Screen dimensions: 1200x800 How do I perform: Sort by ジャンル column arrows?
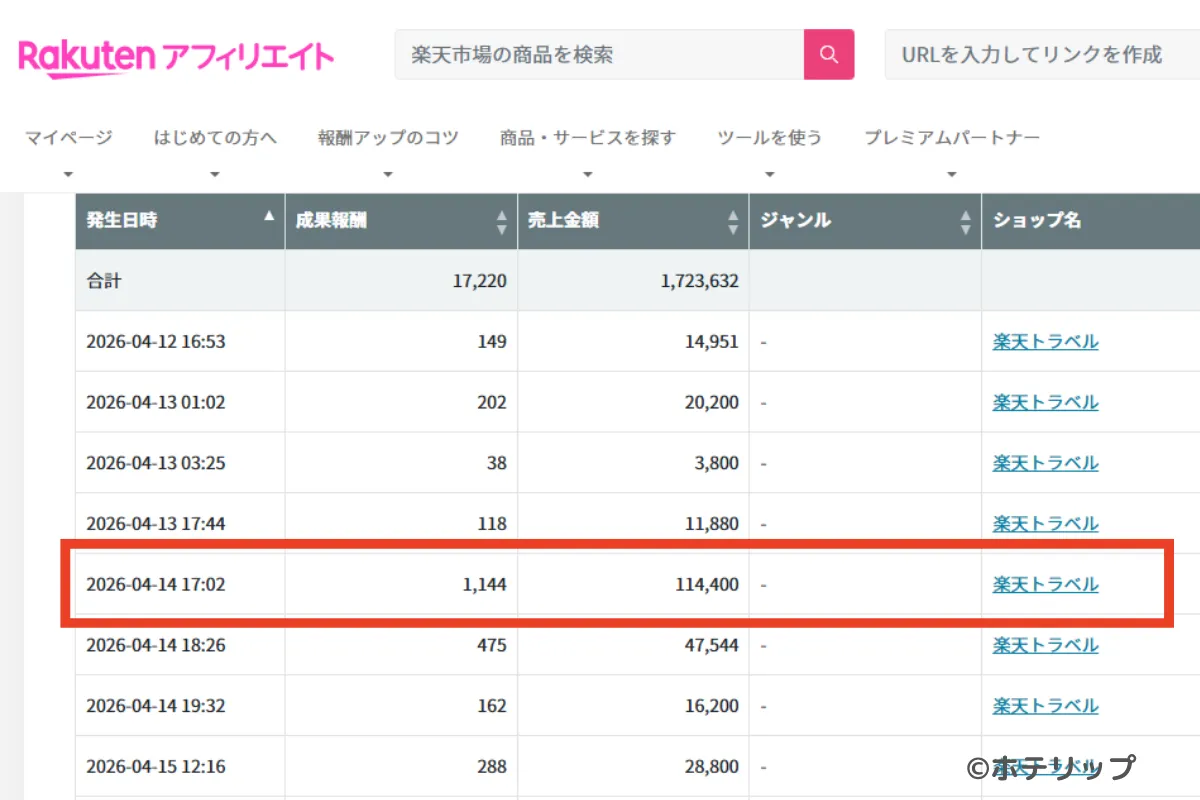pyautogui.click(x=965, y=222)
